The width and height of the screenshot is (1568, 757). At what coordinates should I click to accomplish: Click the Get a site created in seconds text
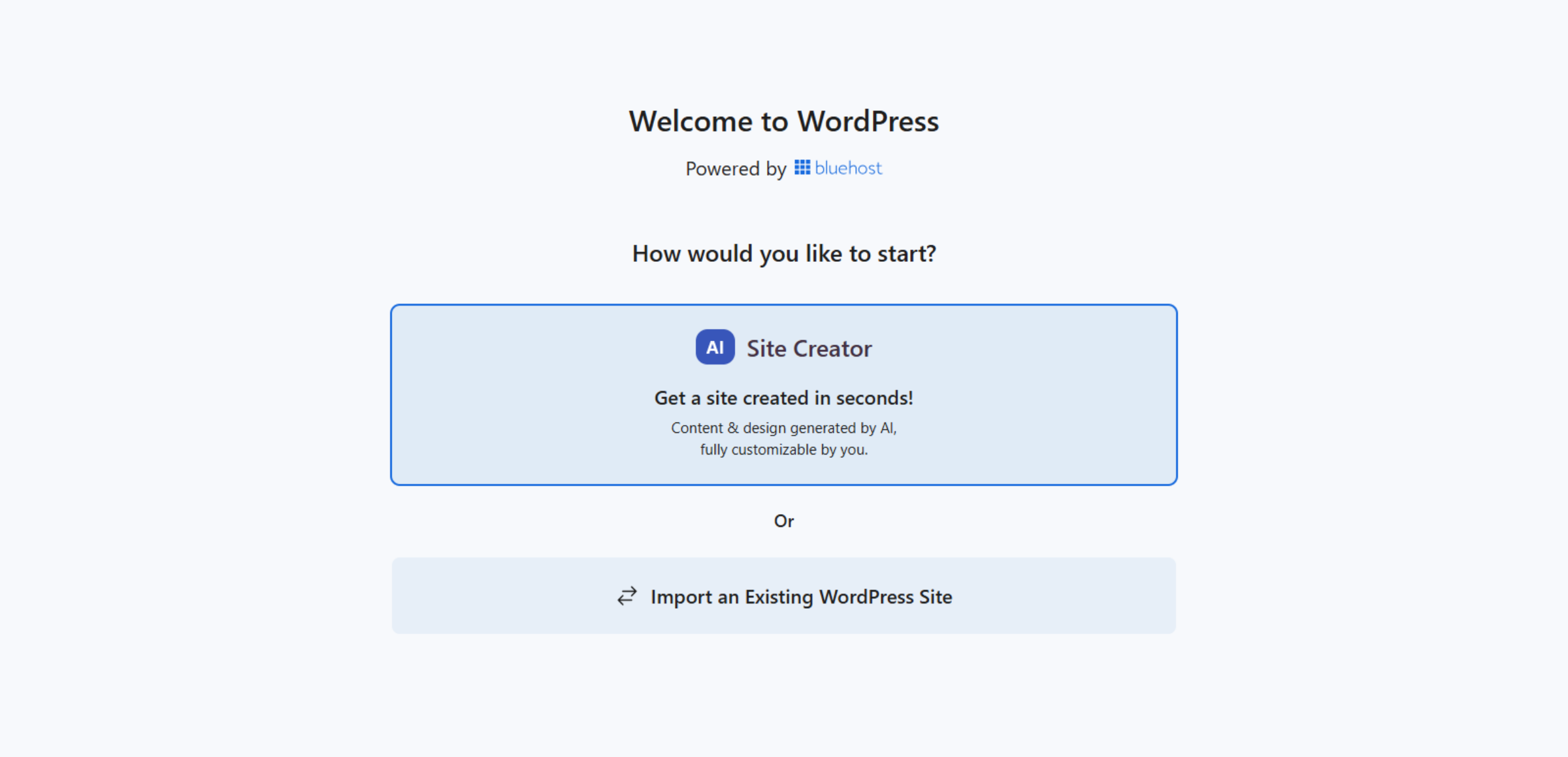784,397
